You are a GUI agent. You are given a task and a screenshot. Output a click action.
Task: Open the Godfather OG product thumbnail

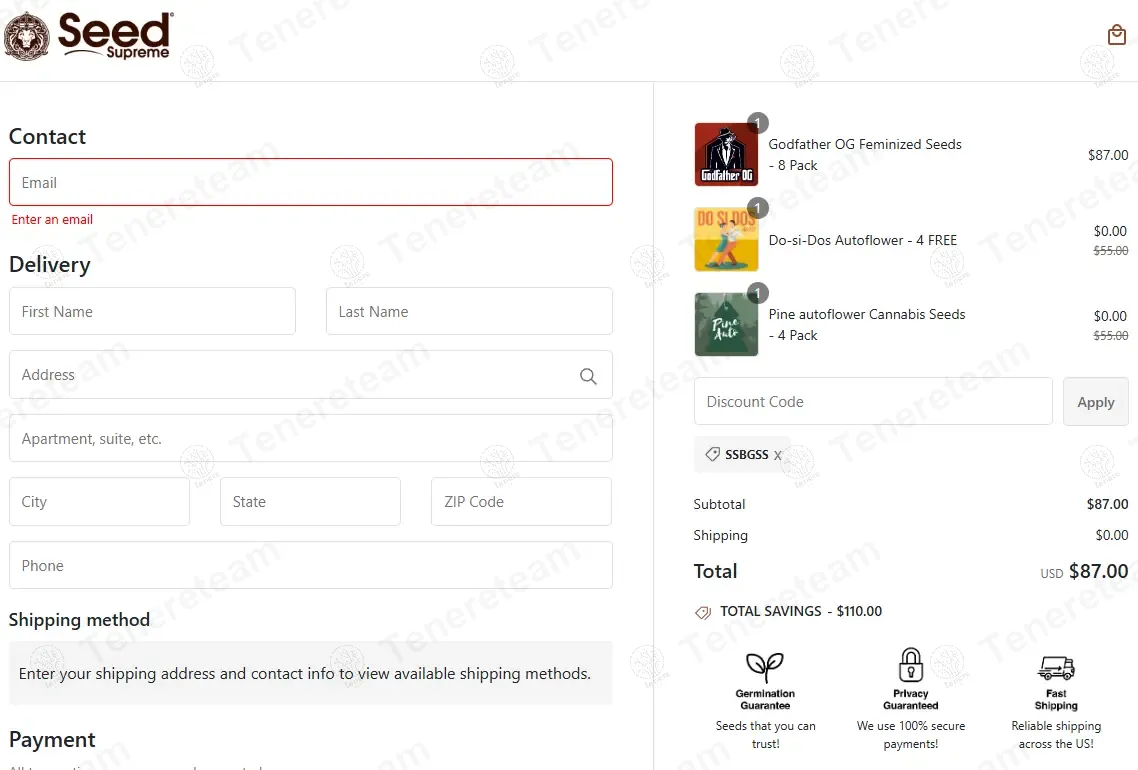click(x=726, y=155)
